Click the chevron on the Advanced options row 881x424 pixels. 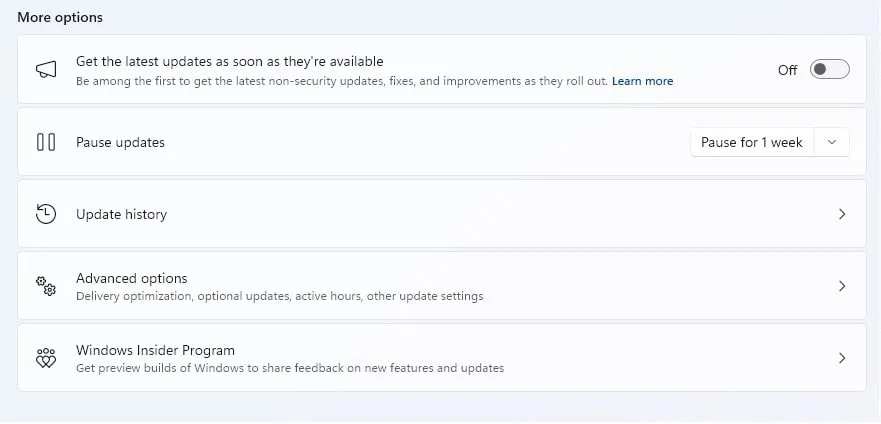point(842,286)
